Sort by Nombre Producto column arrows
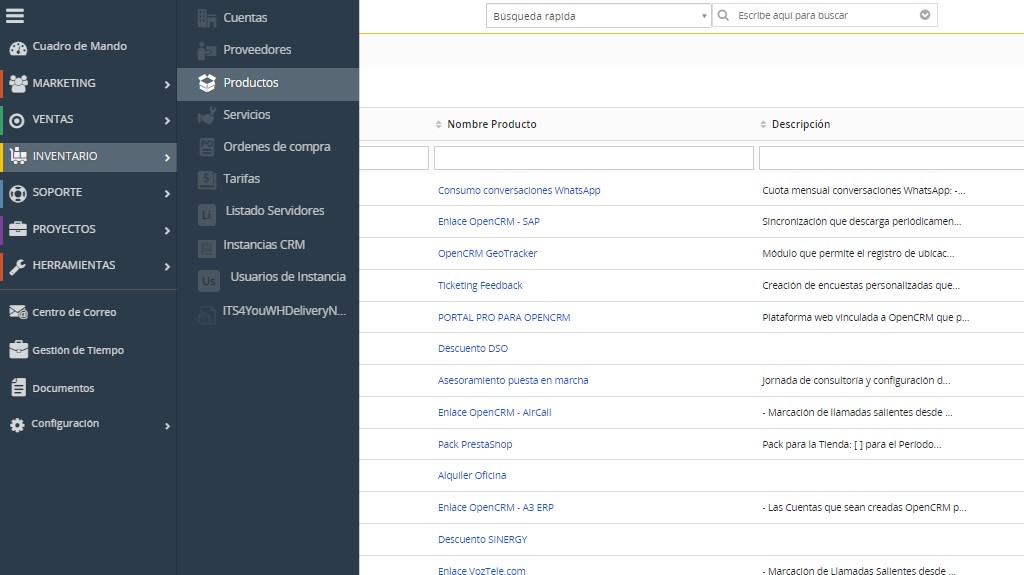The width and height of the screenshot is (1024, 575). (438, 124)
